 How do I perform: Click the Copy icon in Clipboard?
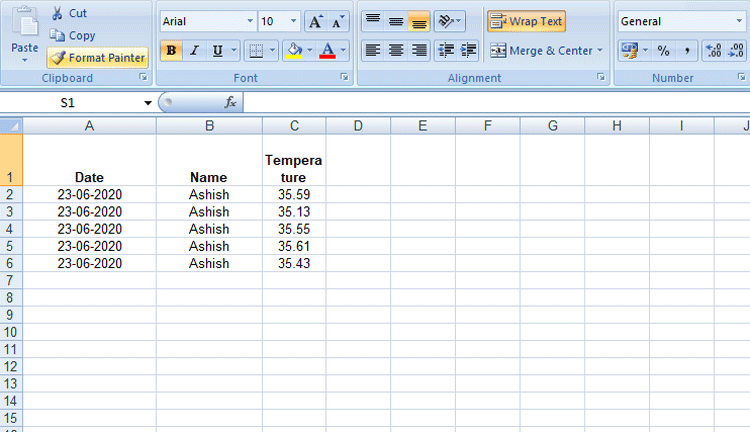(x=57, y=36)
